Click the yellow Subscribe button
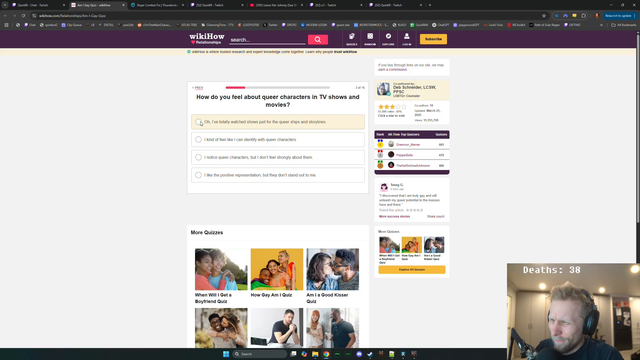Viewport: 640px width, 360px height. pos(433,39)
